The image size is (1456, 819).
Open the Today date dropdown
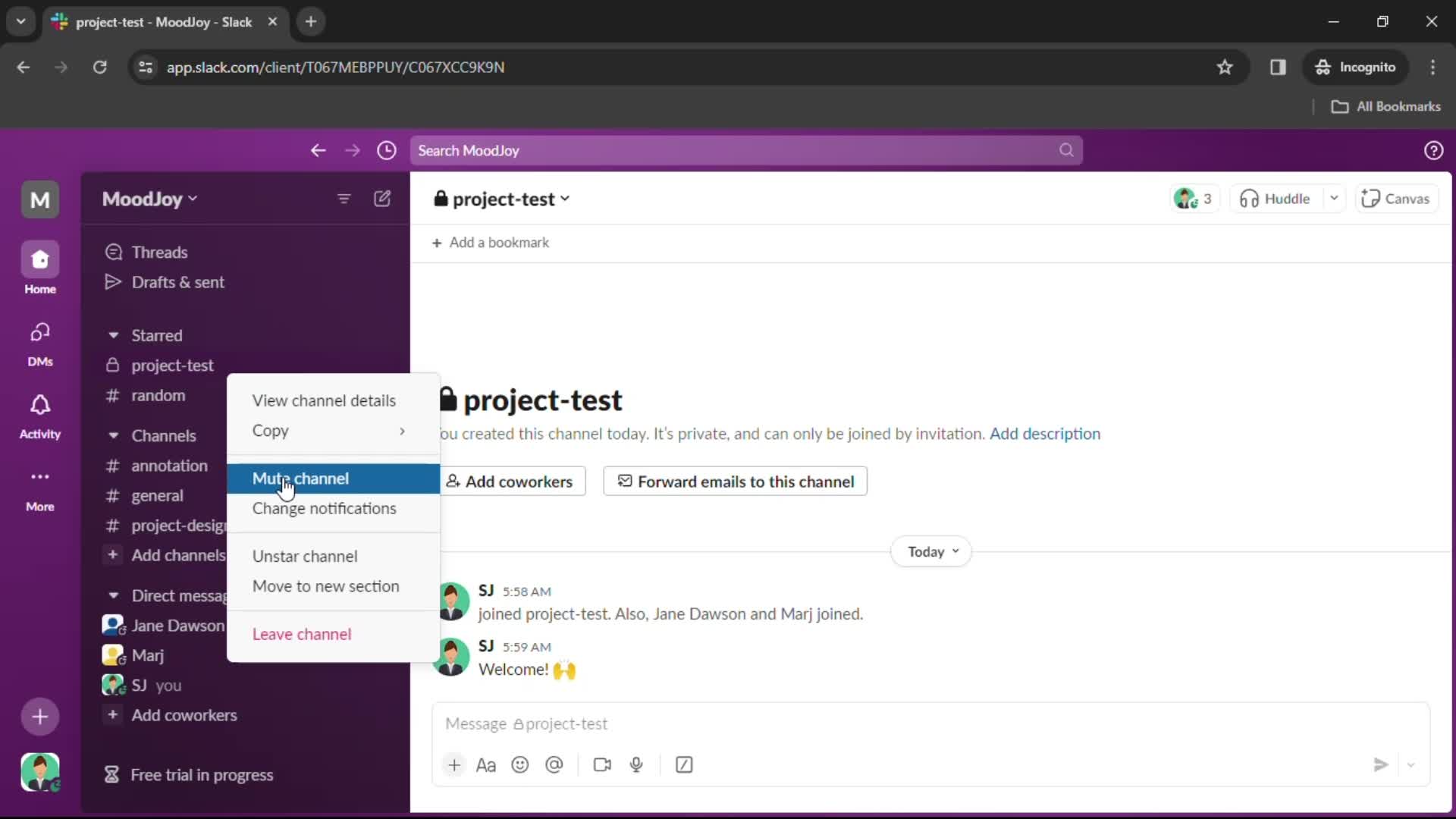click(x=931, y=551)
